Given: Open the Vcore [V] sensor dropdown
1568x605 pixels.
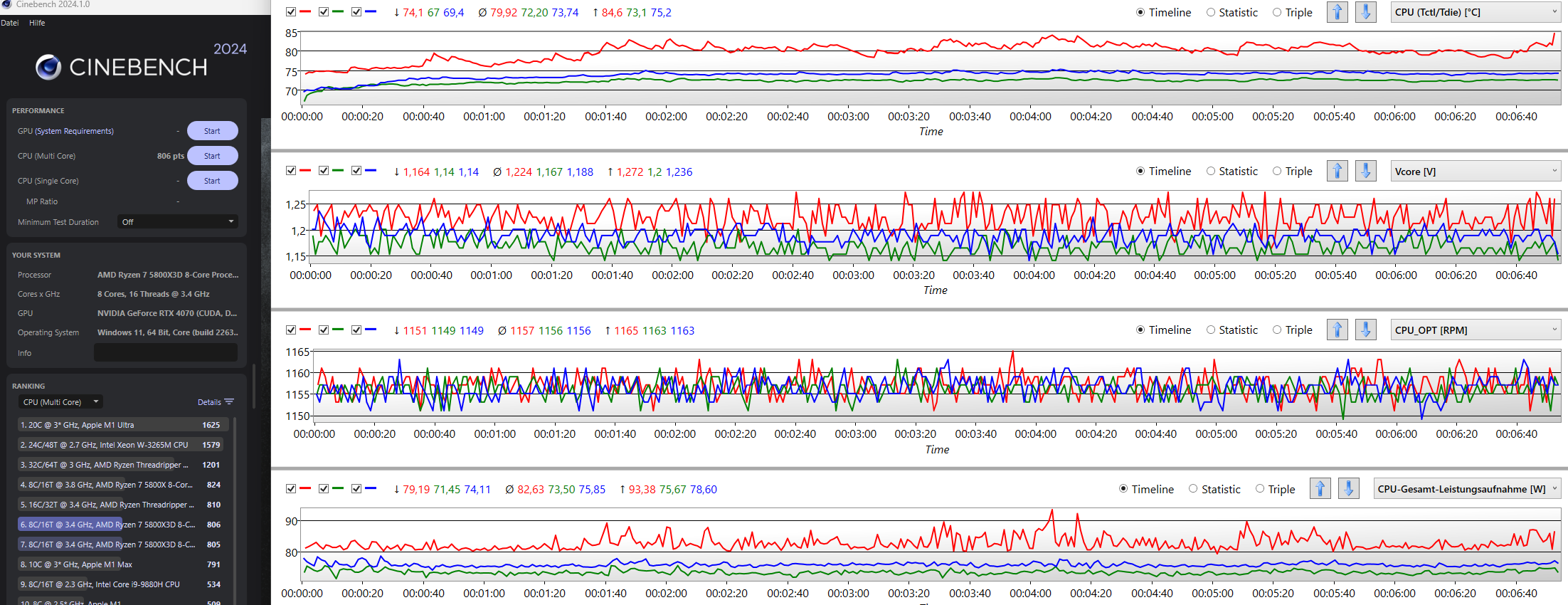Looking at the screenshot, I should coord(1476,171).
